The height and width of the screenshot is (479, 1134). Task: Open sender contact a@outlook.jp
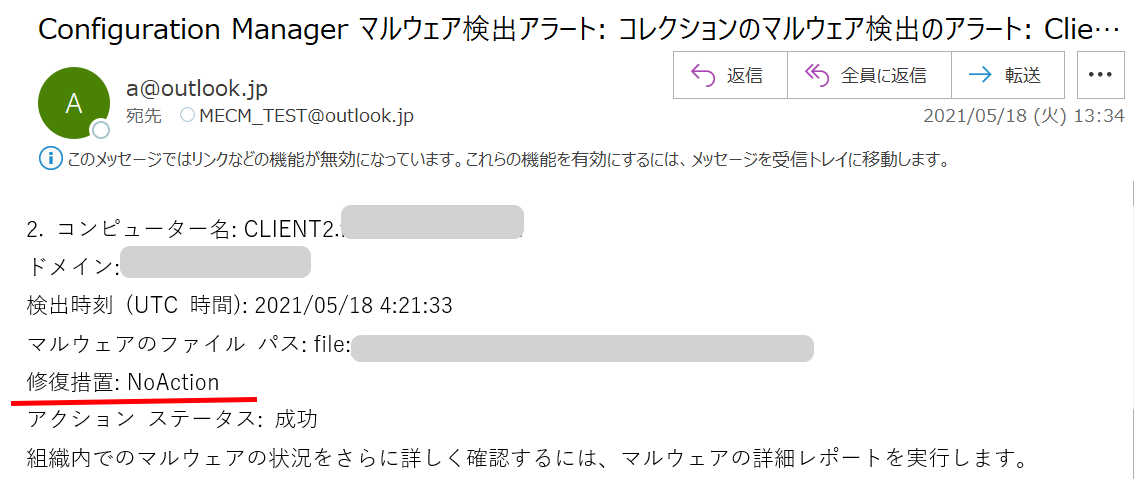click(x=197, y=89)
